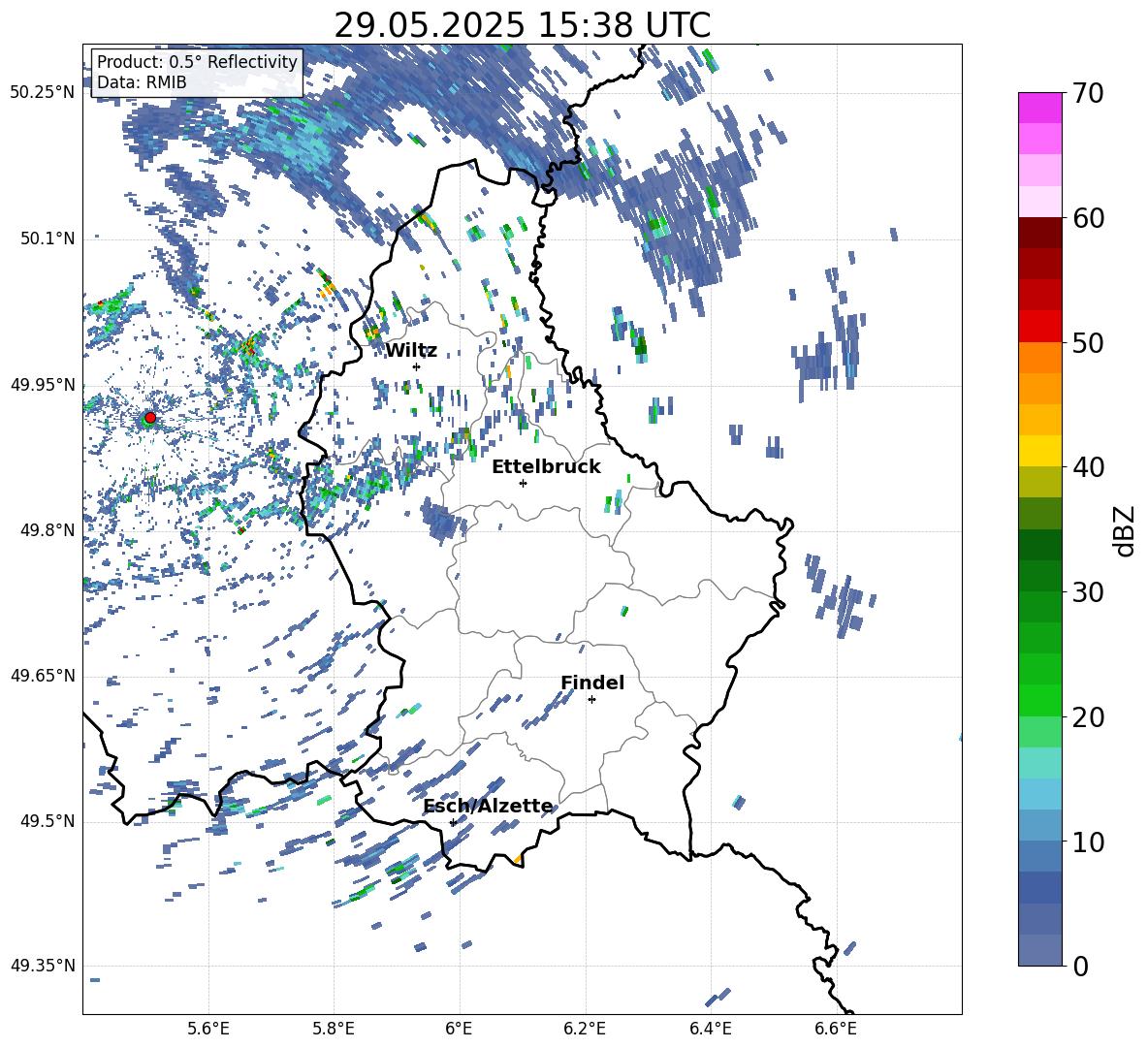Click the 5.6°E longitude label
Image resolution: width=1148 pixels, height=1048 pixels.
pos(208,1029)
